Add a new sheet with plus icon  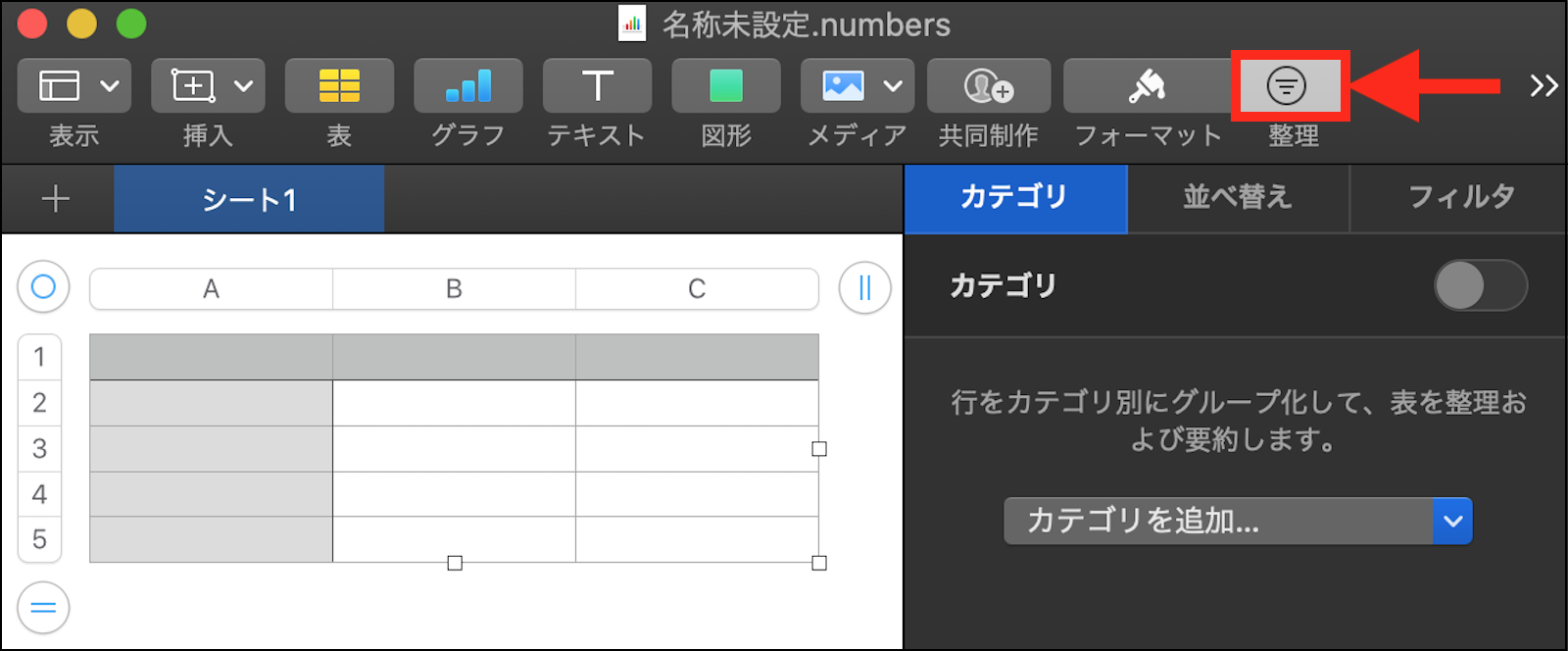[56, 199]
